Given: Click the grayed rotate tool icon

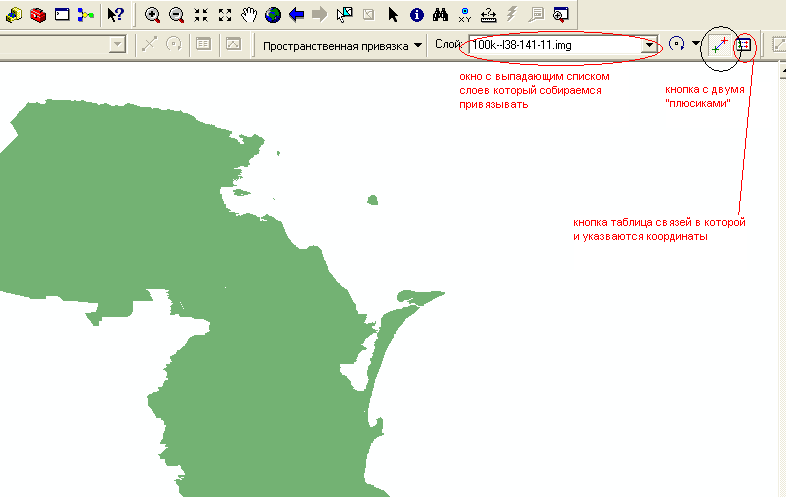Looking at the screenshot, I should tap(173, 44).
